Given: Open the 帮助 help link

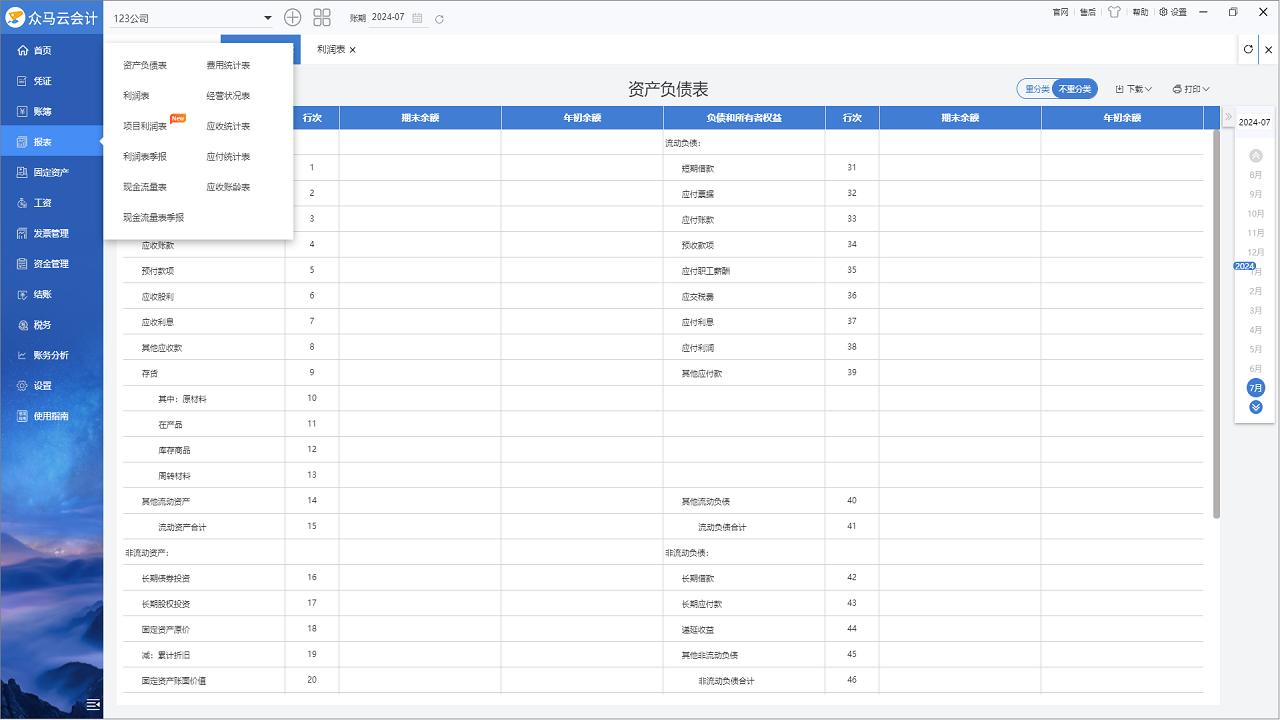Looking at the screenshot, I should (x=1139, y=12).
